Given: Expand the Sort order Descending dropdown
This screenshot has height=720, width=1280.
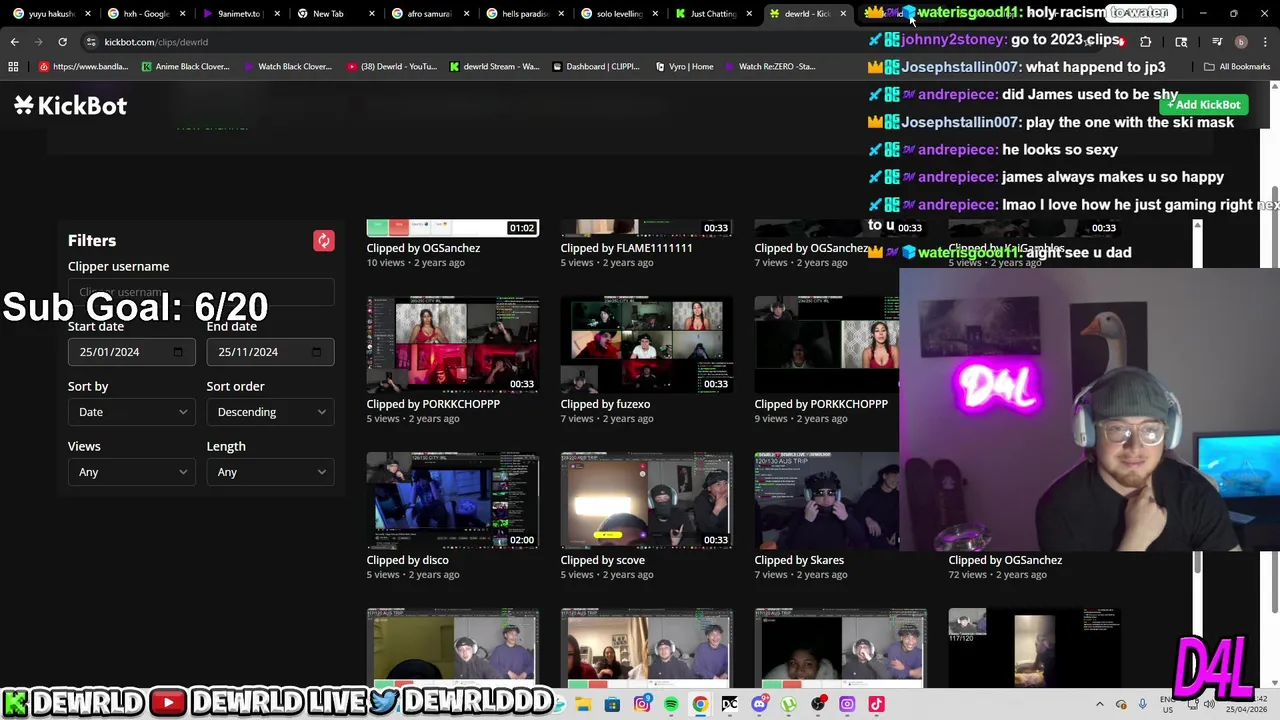Looking at the screenshot, I should point(270,412).
